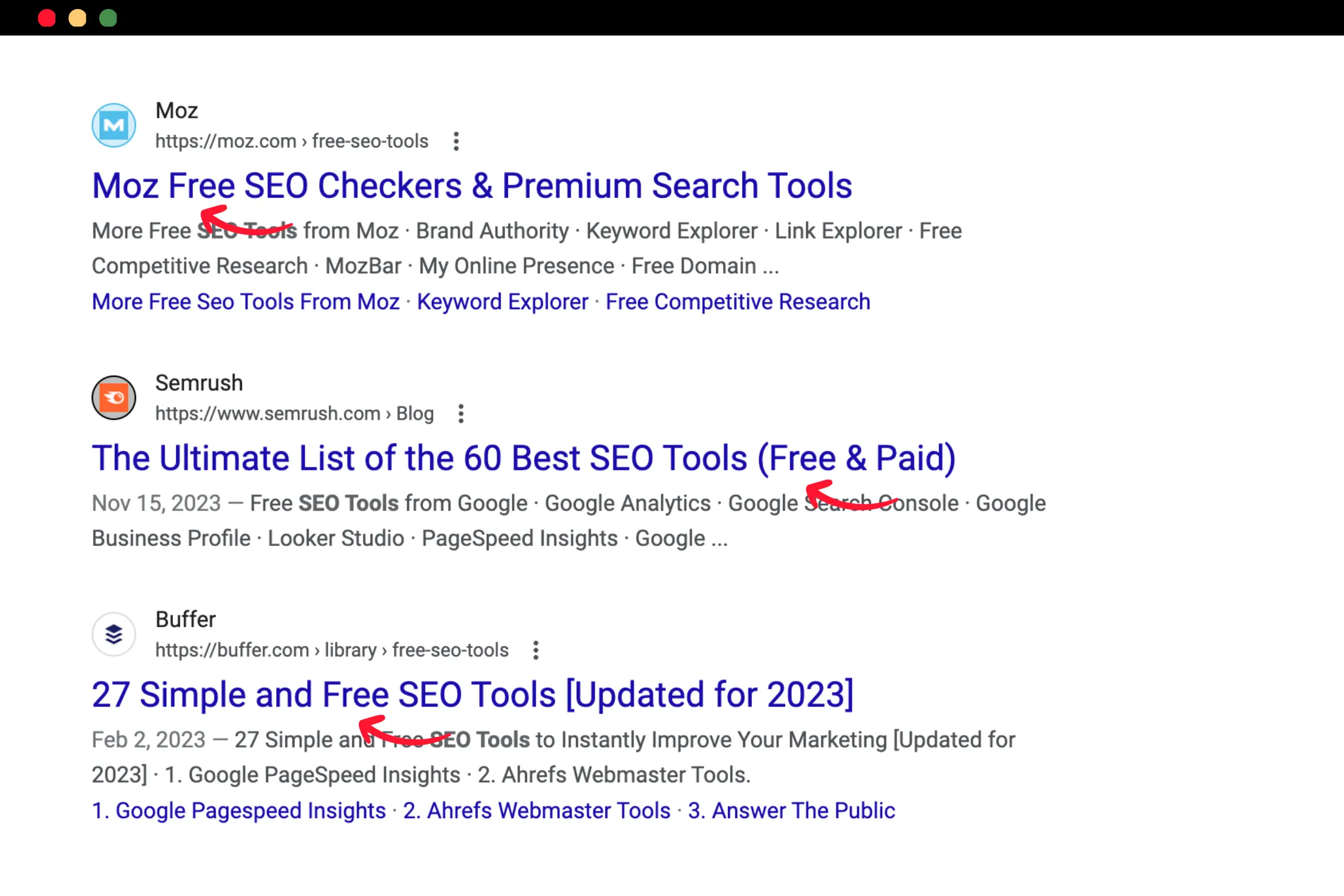Image resolution: width=1344 pixels, height=896 pixels.
Task: Click Keyword Explorer sitelink under Moz
Action: click(x=502, y=300)
